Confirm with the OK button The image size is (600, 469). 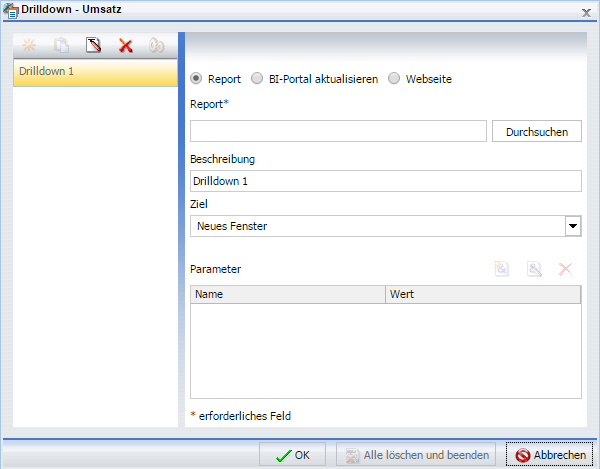[292, 454]
